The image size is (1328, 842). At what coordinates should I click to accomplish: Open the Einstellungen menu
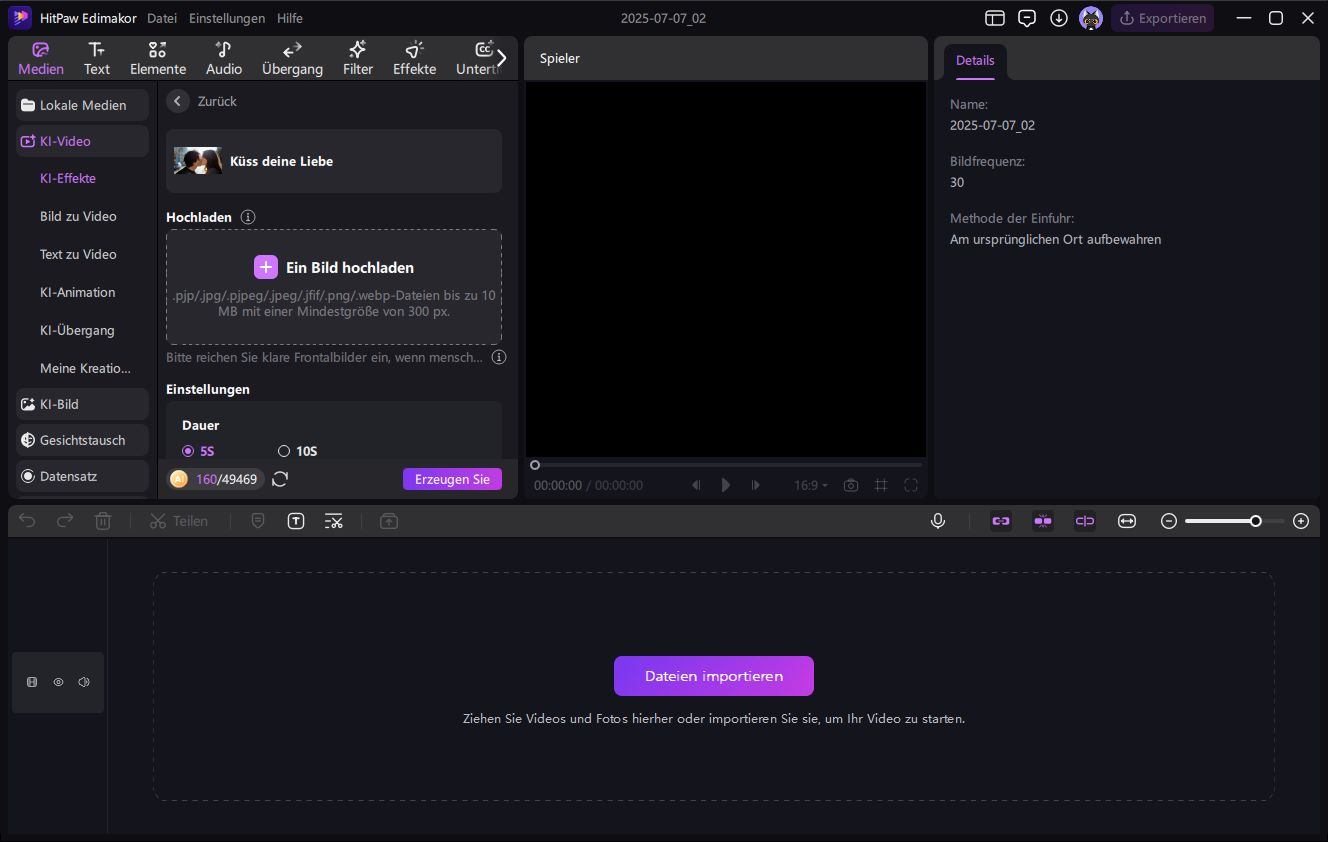(227, 18)
